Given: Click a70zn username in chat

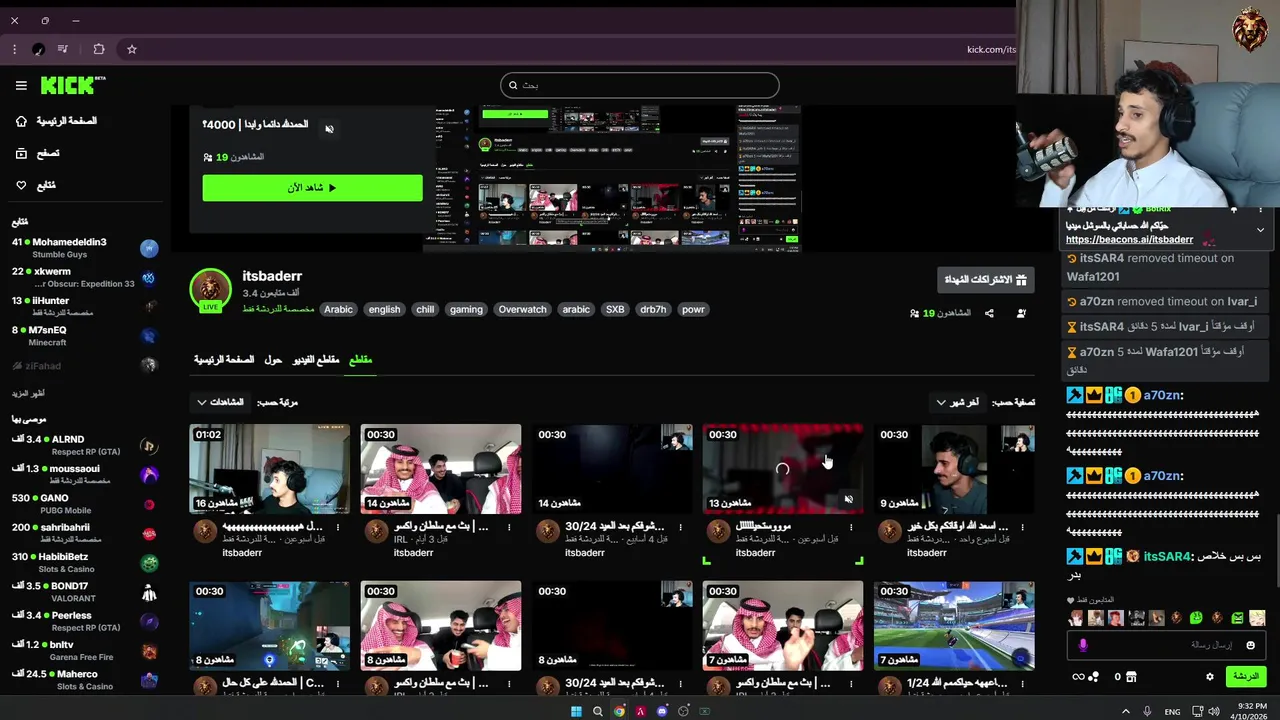Looking at the screenshot, I should 1160,396.
